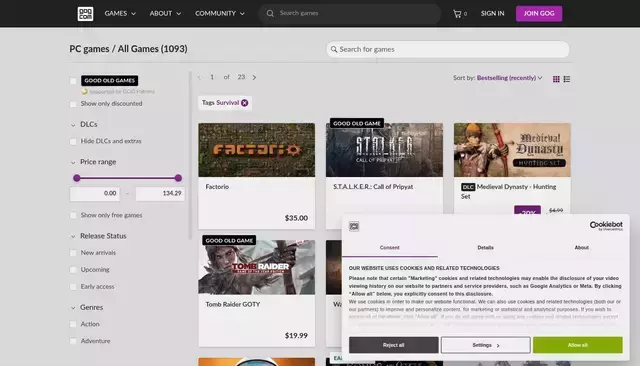Click the sidebar filter scrollbar
The image size is (640, 366).
(190, 155)
